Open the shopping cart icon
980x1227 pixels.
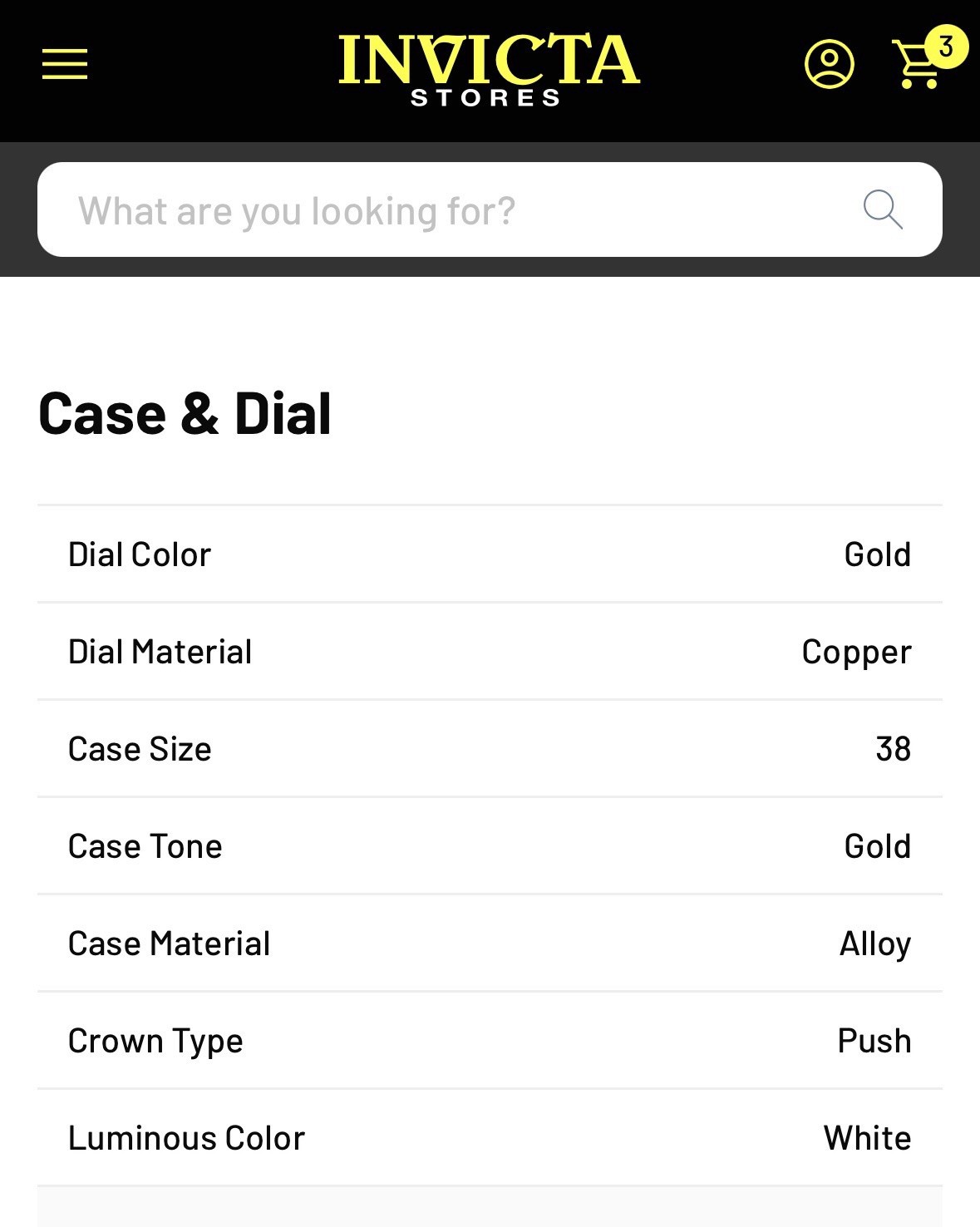[916, 67]
